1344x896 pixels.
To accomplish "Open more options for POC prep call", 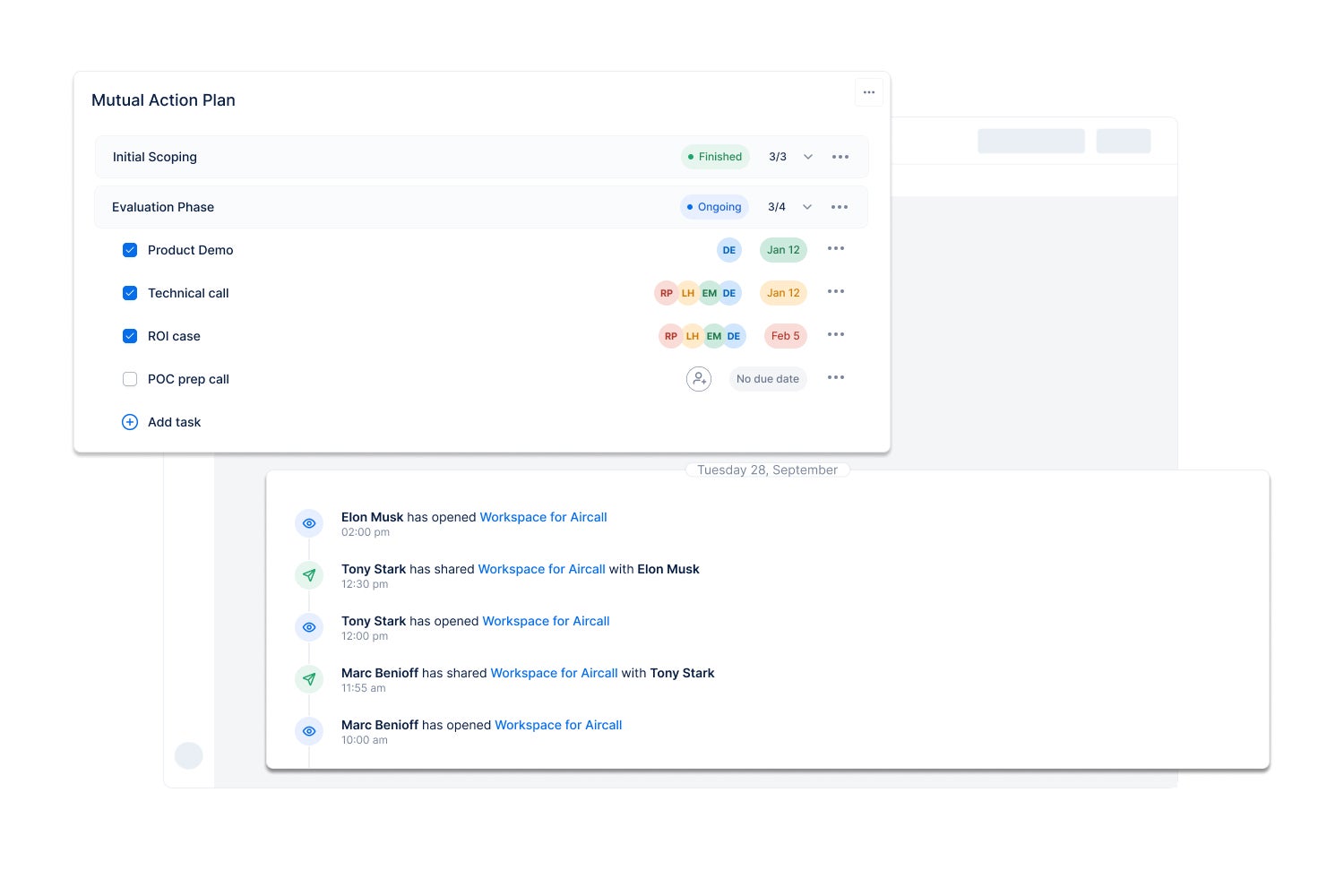I will click(x=835, y=378).
